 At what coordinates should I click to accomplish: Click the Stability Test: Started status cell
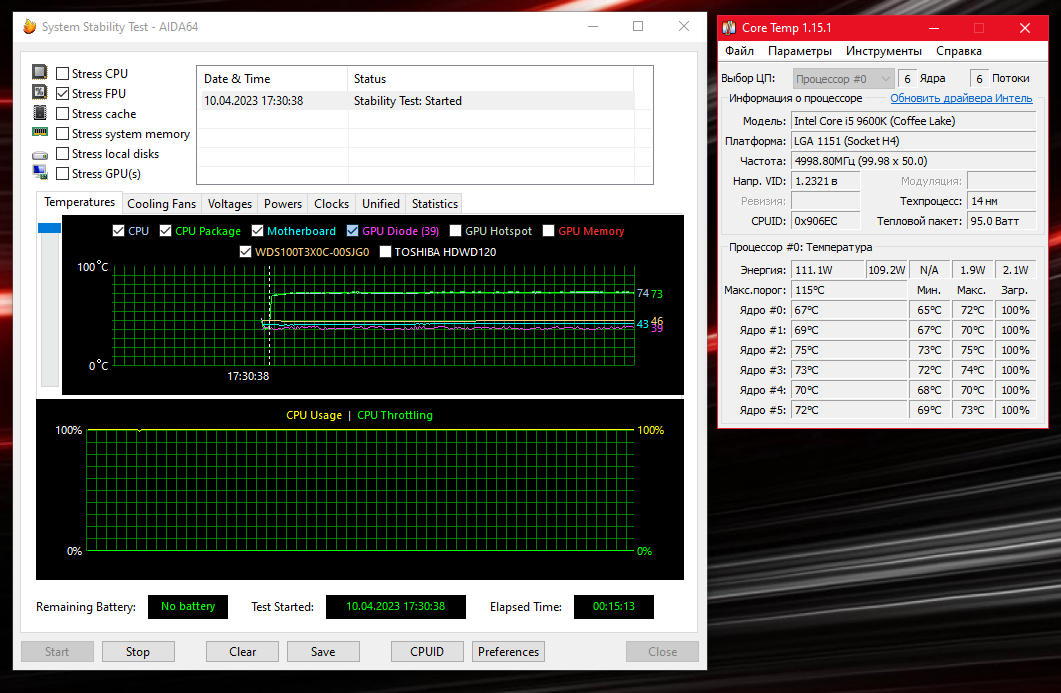click(x=407, y=101)
